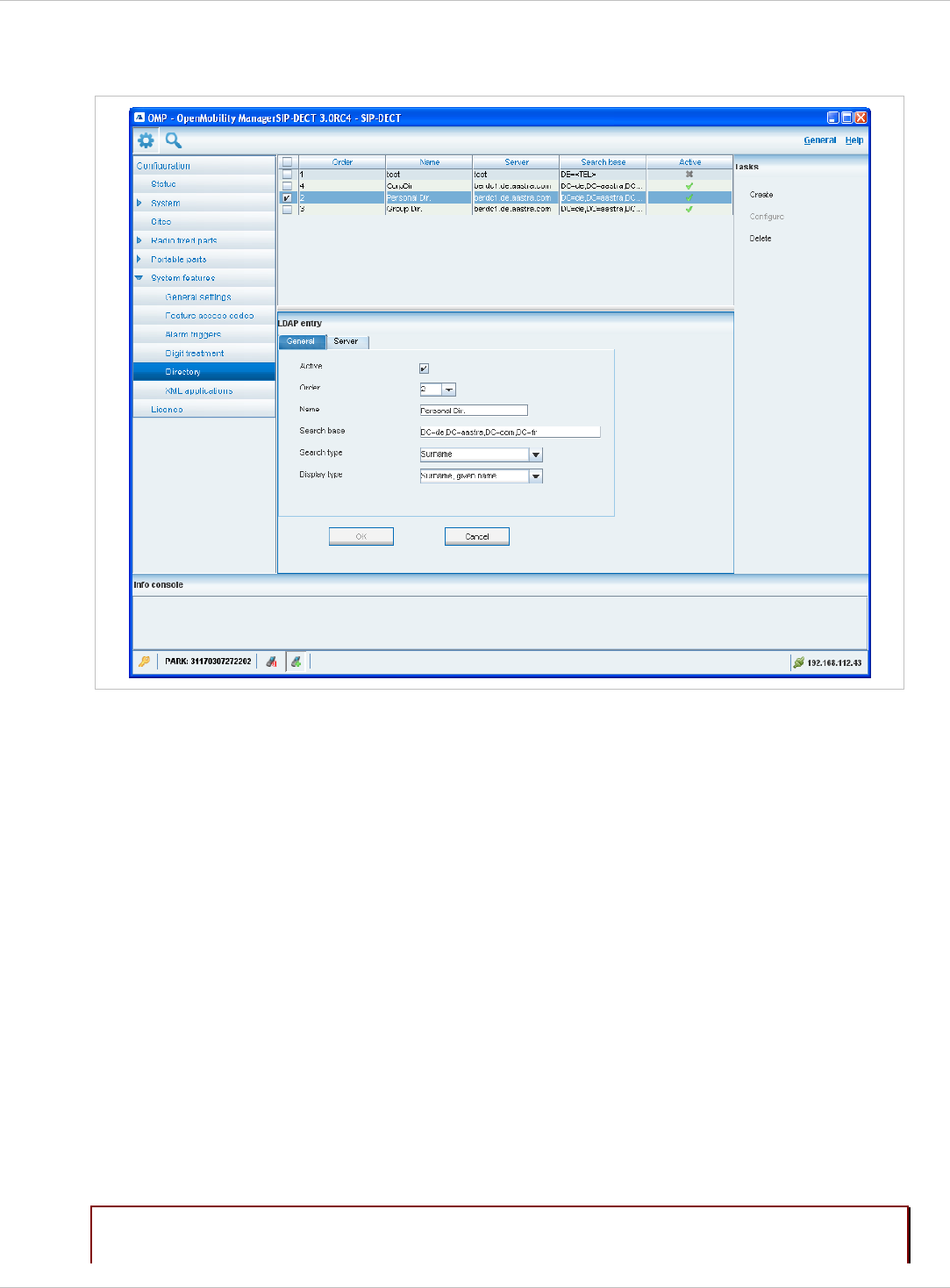Open Sites in the sidebar

(204, 222)
